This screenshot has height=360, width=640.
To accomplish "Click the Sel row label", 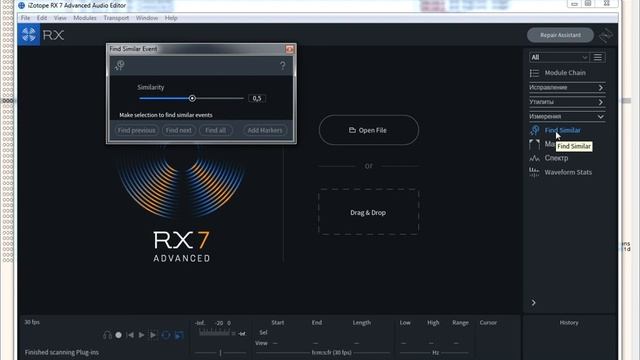I will click(263, 332).
